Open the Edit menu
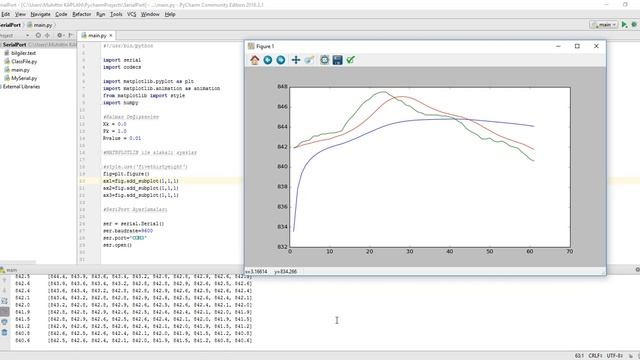640x360 pixels. pos(5,14)
